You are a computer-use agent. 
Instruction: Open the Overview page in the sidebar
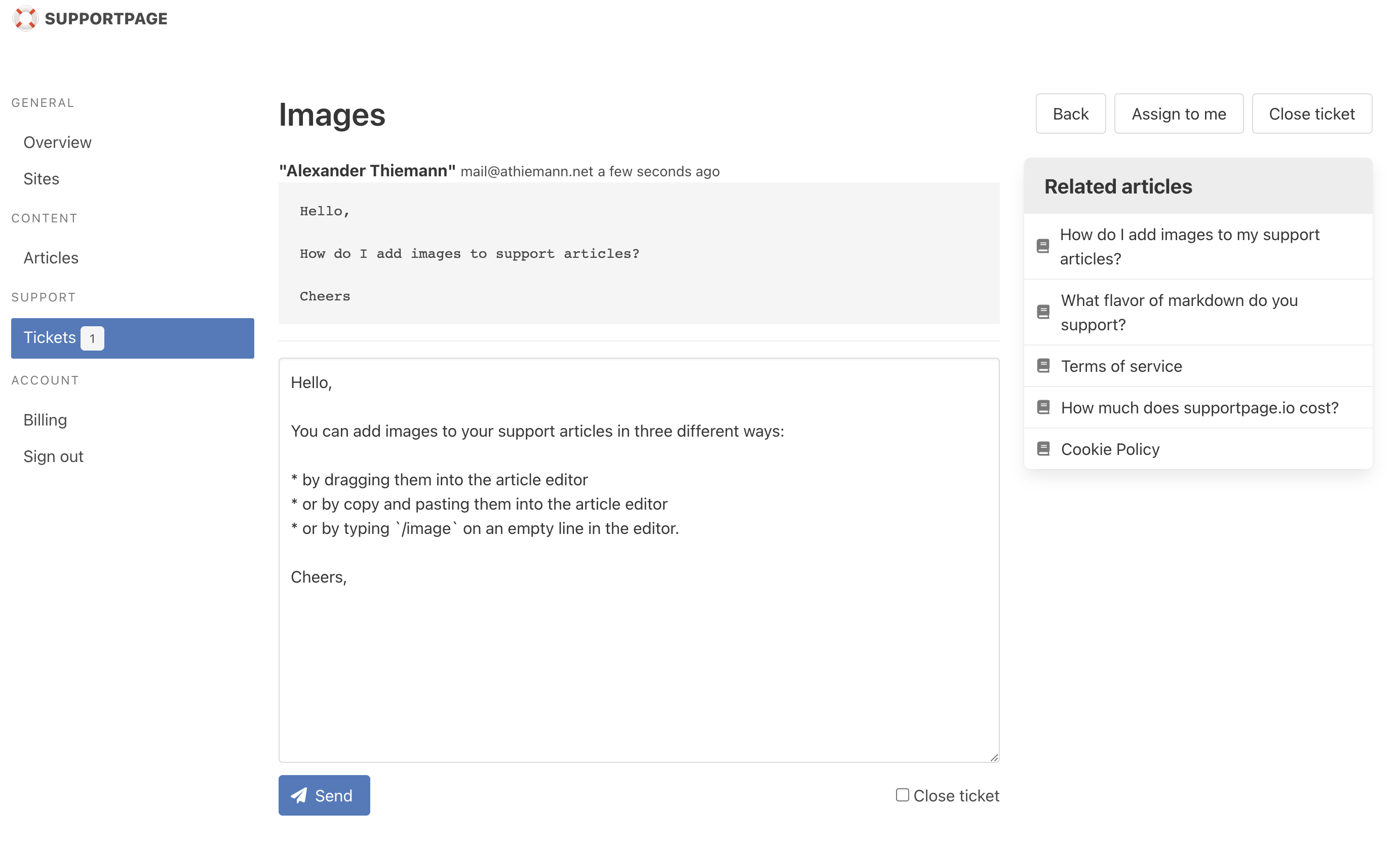(57, 142)
